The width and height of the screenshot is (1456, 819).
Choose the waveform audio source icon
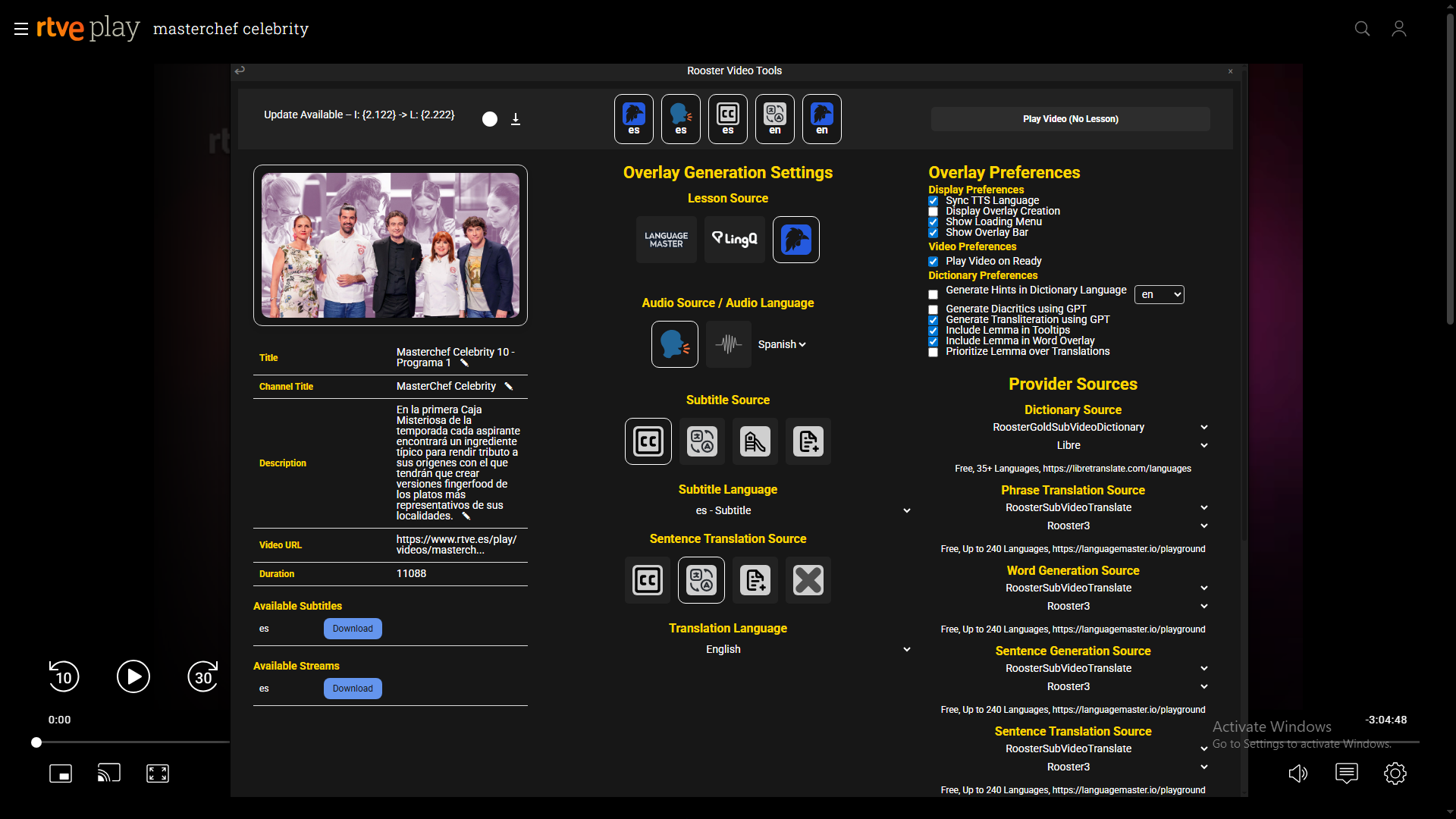click(x=728, y=344)
